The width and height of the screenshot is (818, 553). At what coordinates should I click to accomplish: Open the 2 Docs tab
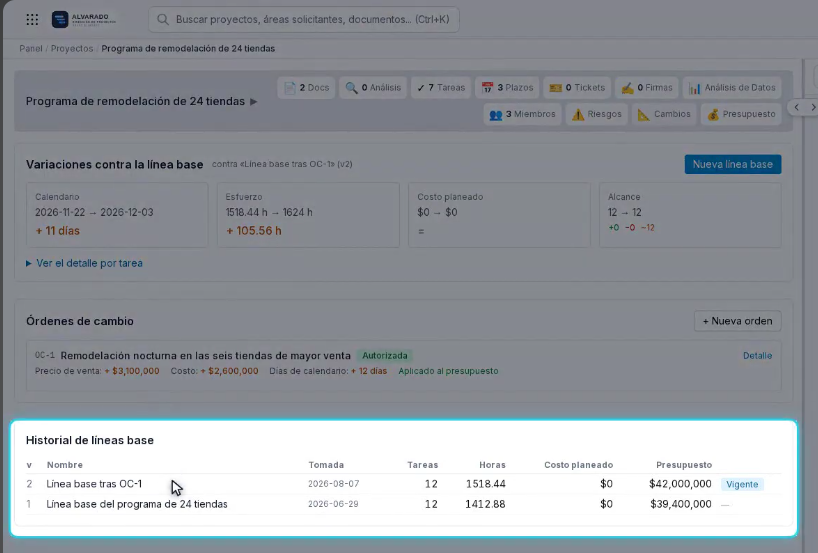pyautogui.click(x=306, y=88)
